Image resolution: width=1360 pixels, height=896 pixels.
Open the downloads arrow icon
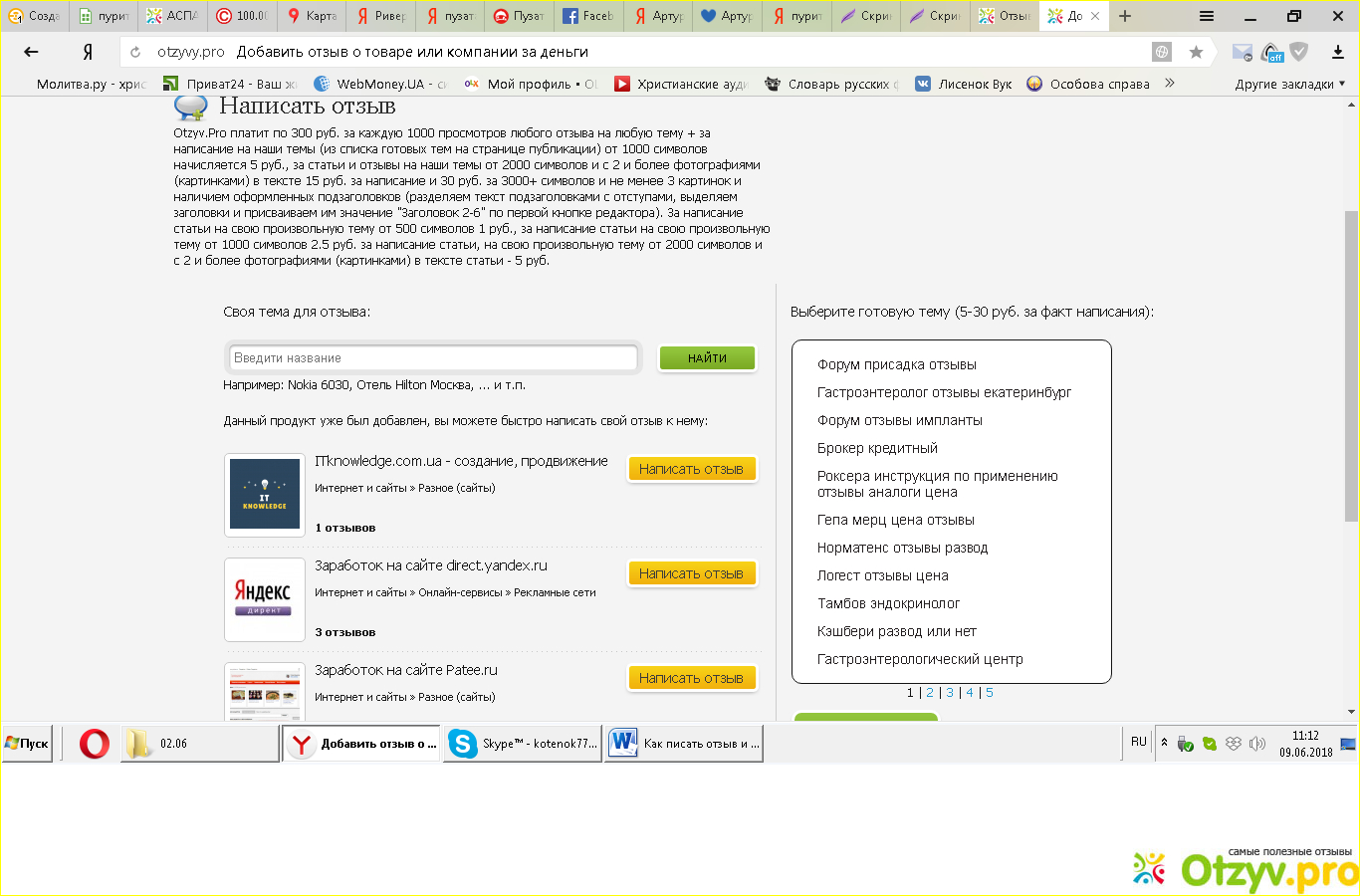[x=1337, y=52]
